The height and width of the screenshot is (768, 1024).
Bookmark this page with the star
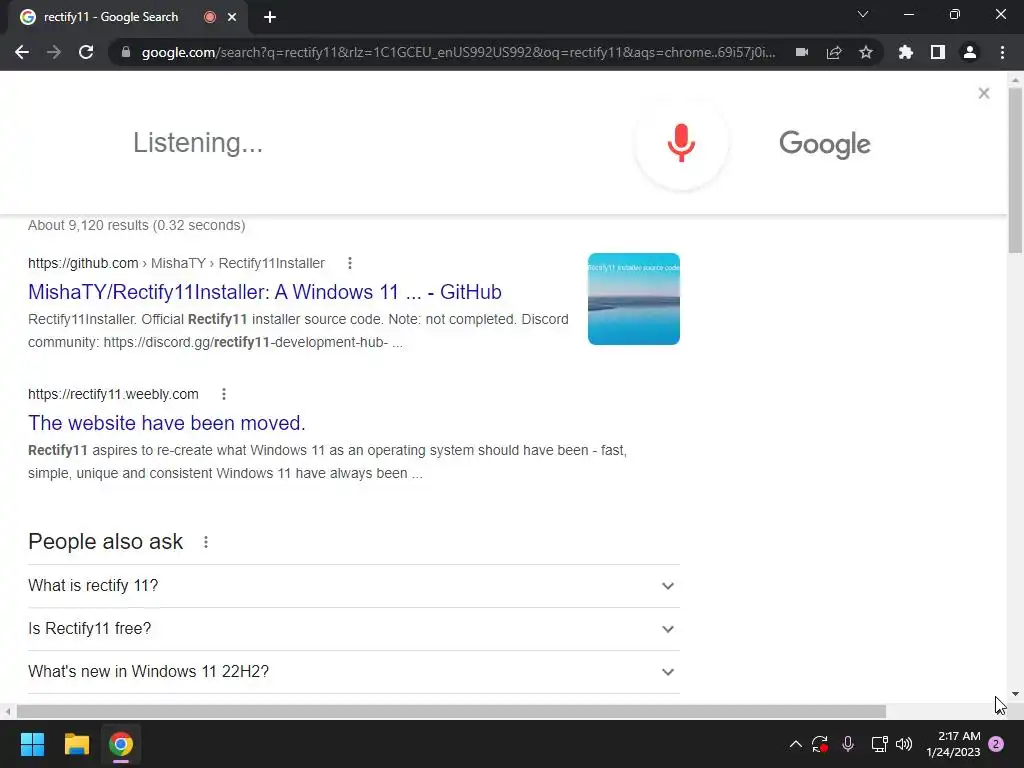(x=866, y=52)
